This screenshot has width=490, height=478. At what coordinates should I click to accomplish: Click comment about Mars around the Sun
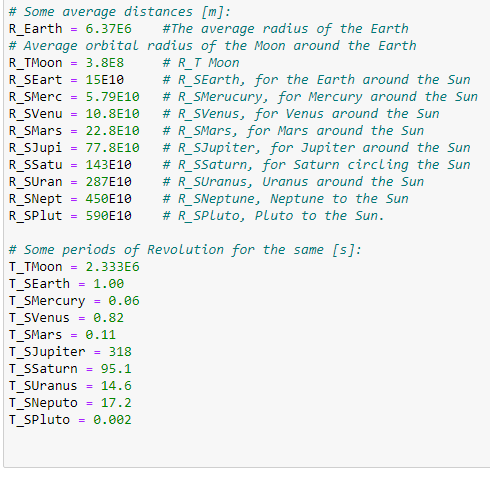(293, 131)
